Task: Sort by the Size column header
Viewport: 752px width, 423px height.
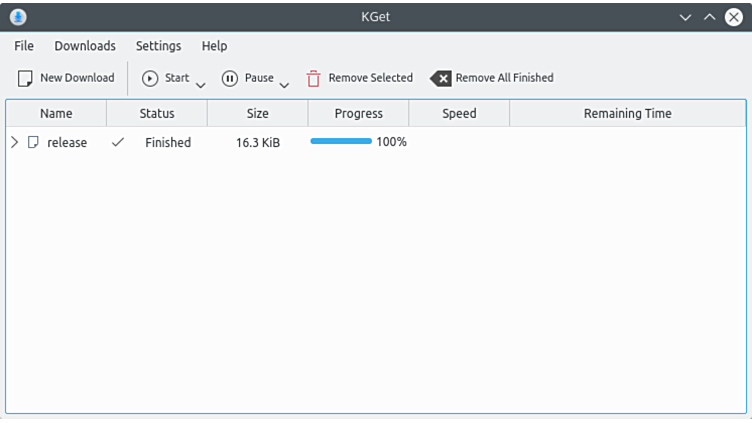Action: 258,114
